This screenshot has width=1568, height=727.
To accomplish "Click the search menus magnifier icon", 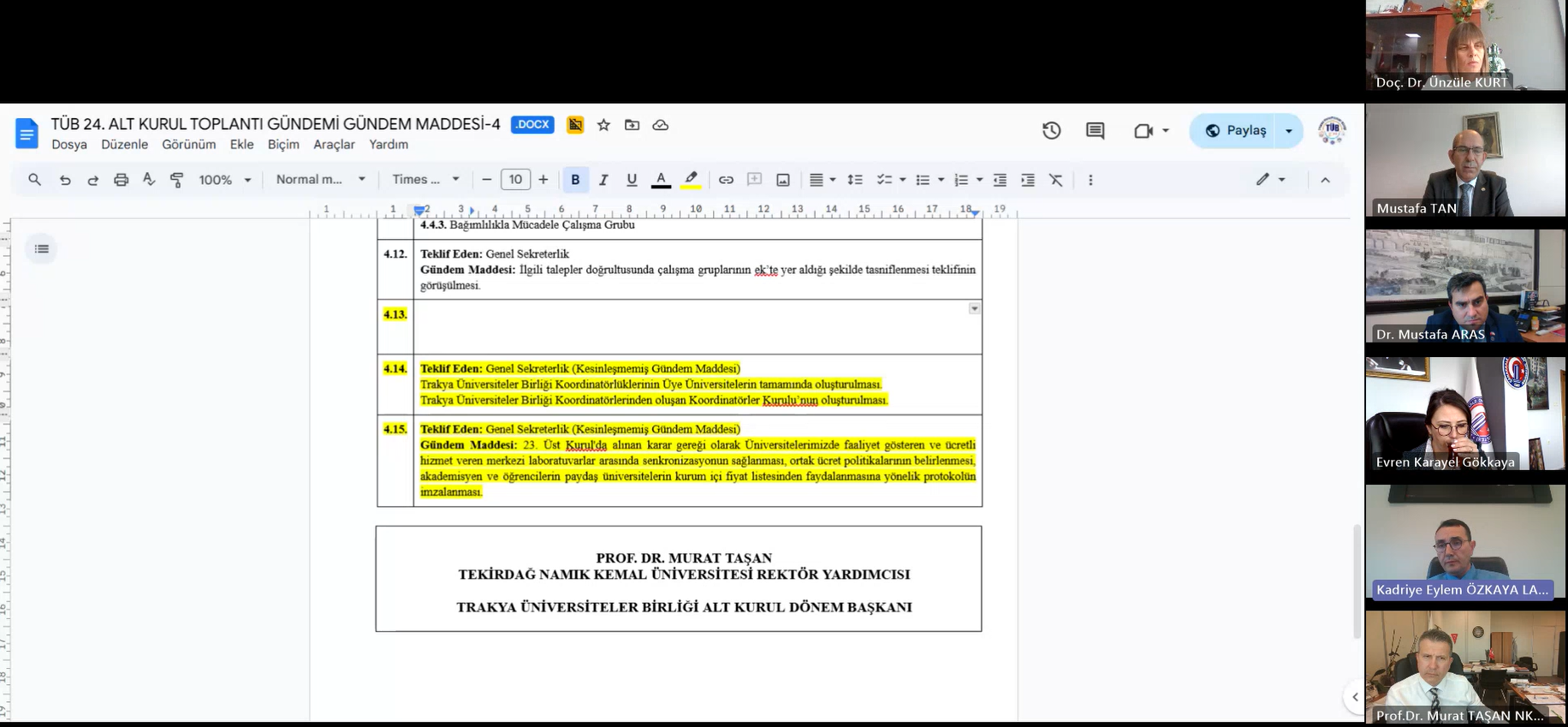I will (x=34, y=180).
